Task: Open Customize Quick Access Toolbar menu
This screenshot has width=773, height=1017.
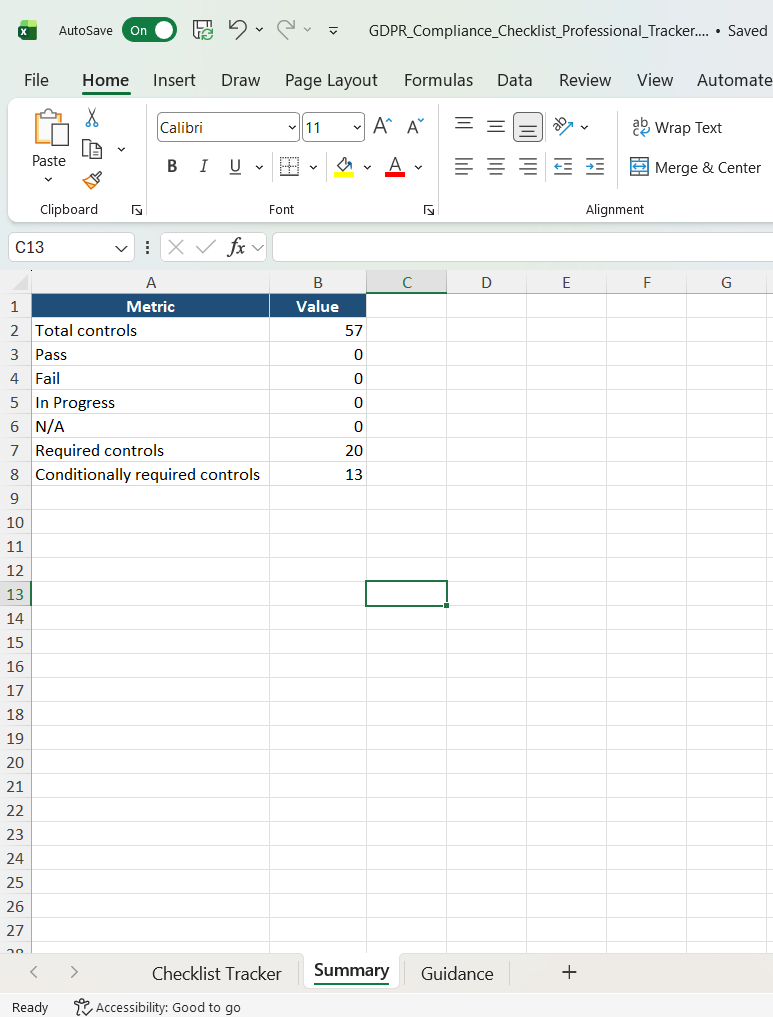Action: [333, 30]
